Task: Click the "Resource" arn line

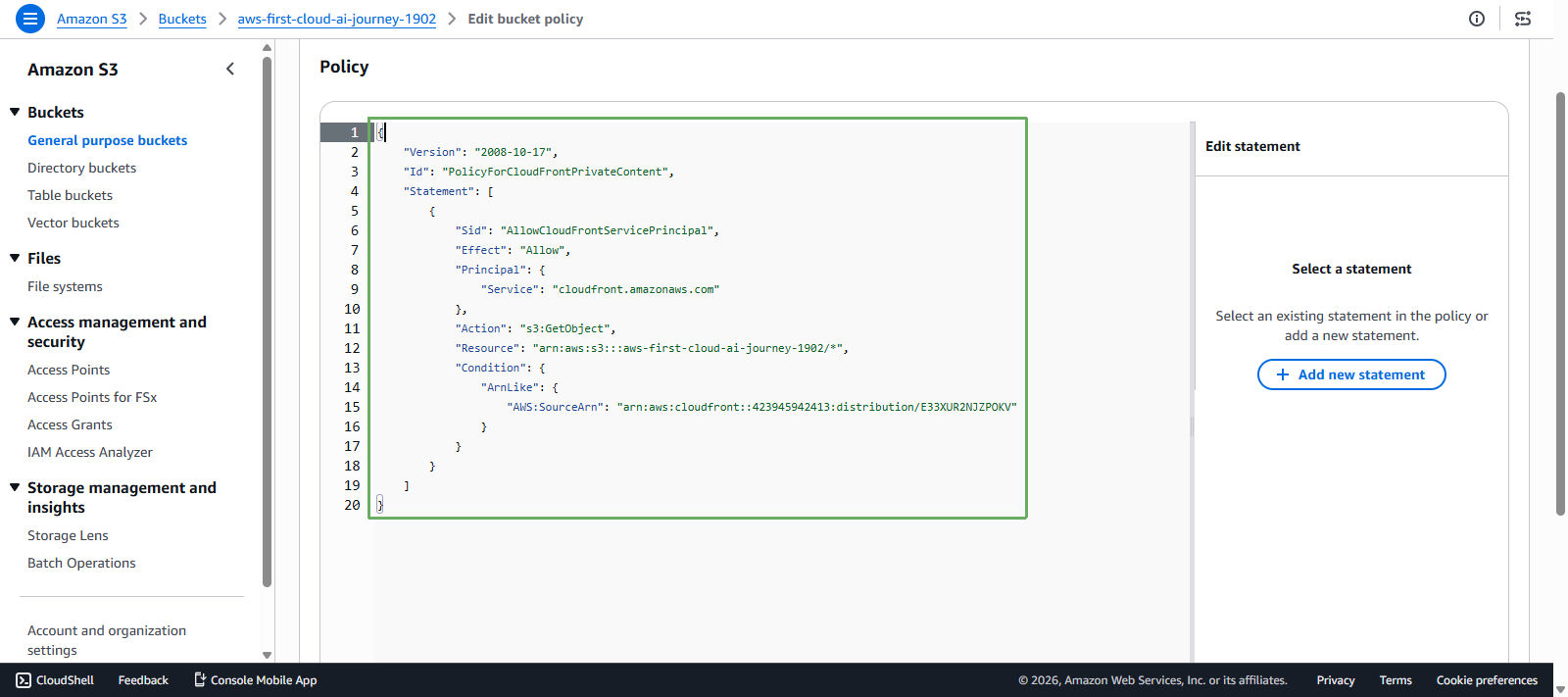Action: [652, 348]
